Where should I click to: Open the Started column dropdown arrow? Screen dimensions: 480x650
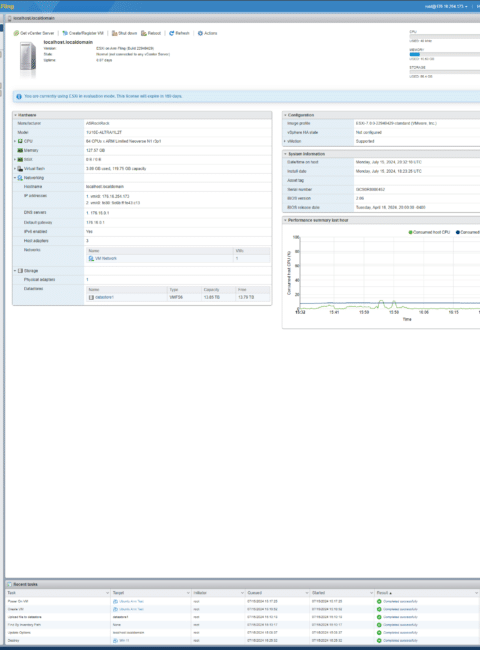pyautogui.click(x=371, y=593)
